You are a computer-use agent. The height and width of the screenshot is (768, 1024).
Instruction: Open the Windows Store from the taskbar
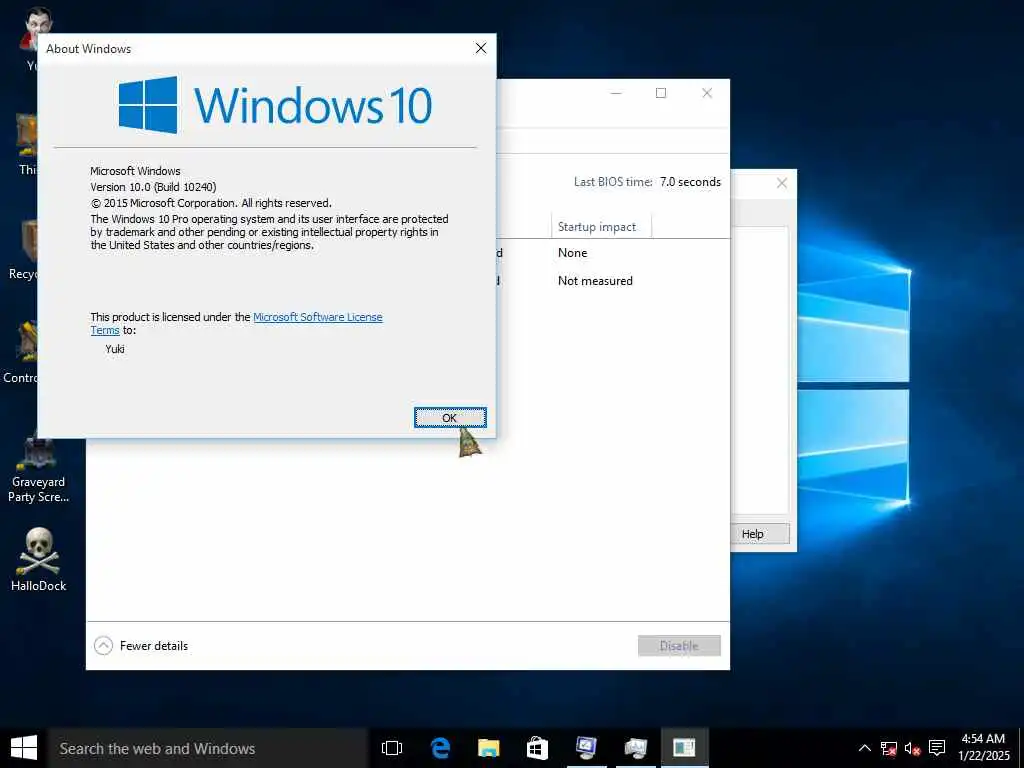point(537,748)
